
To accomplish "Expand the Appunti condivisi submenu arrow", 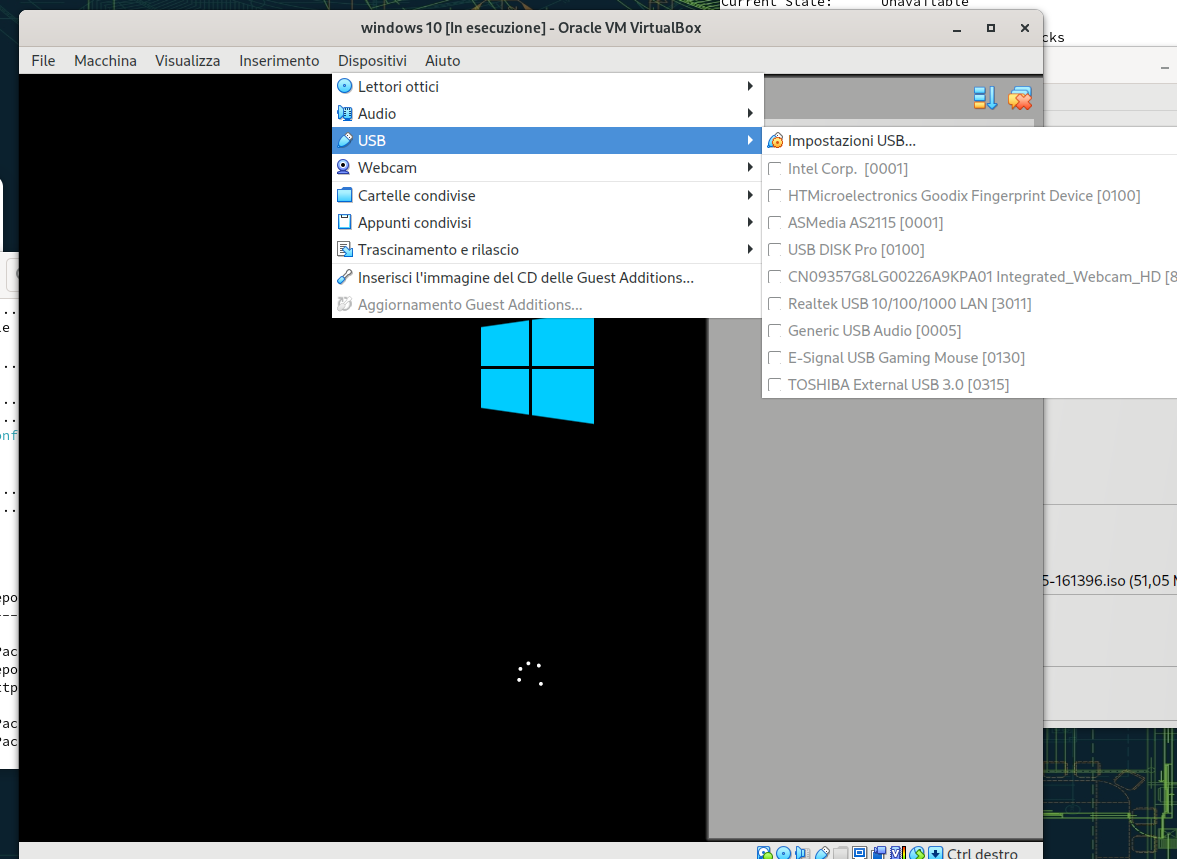I will point(750,222).
